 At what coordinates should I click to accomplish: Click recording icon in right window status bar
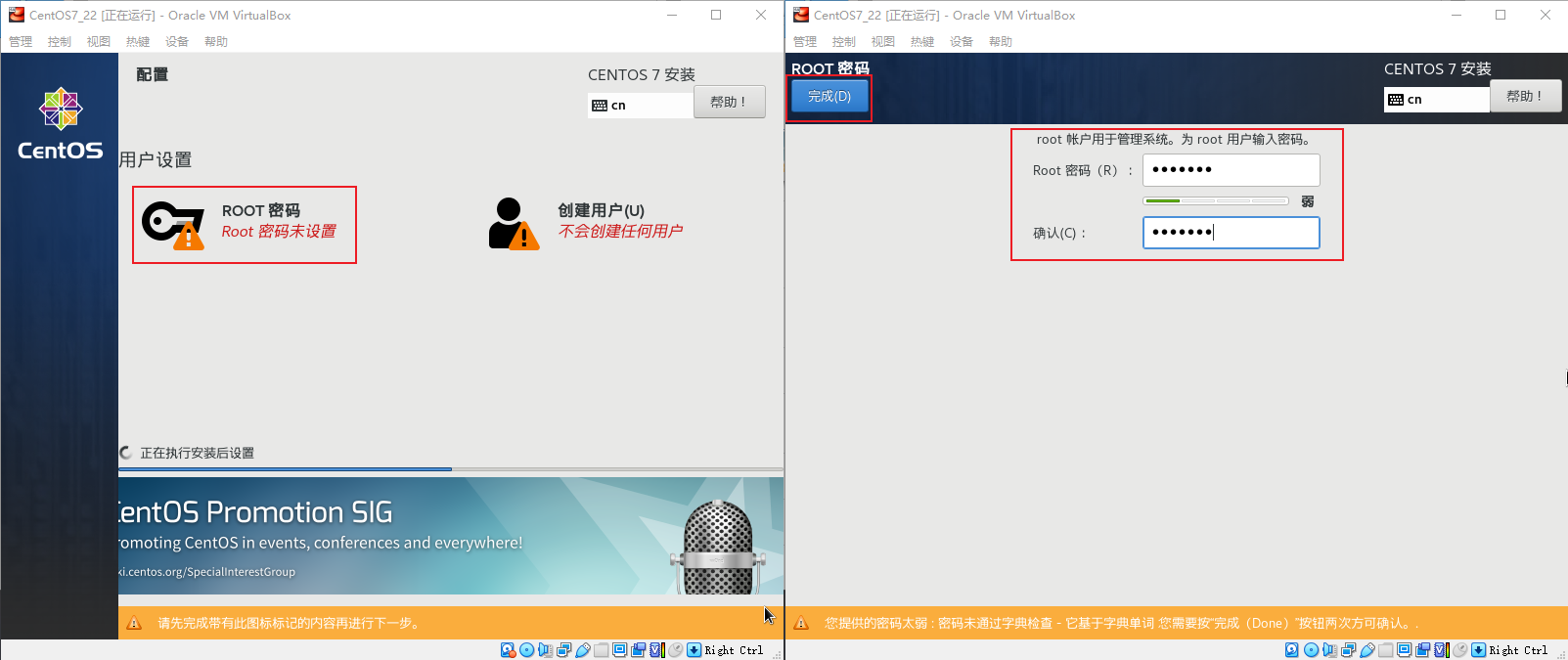tap(1422, 650)
